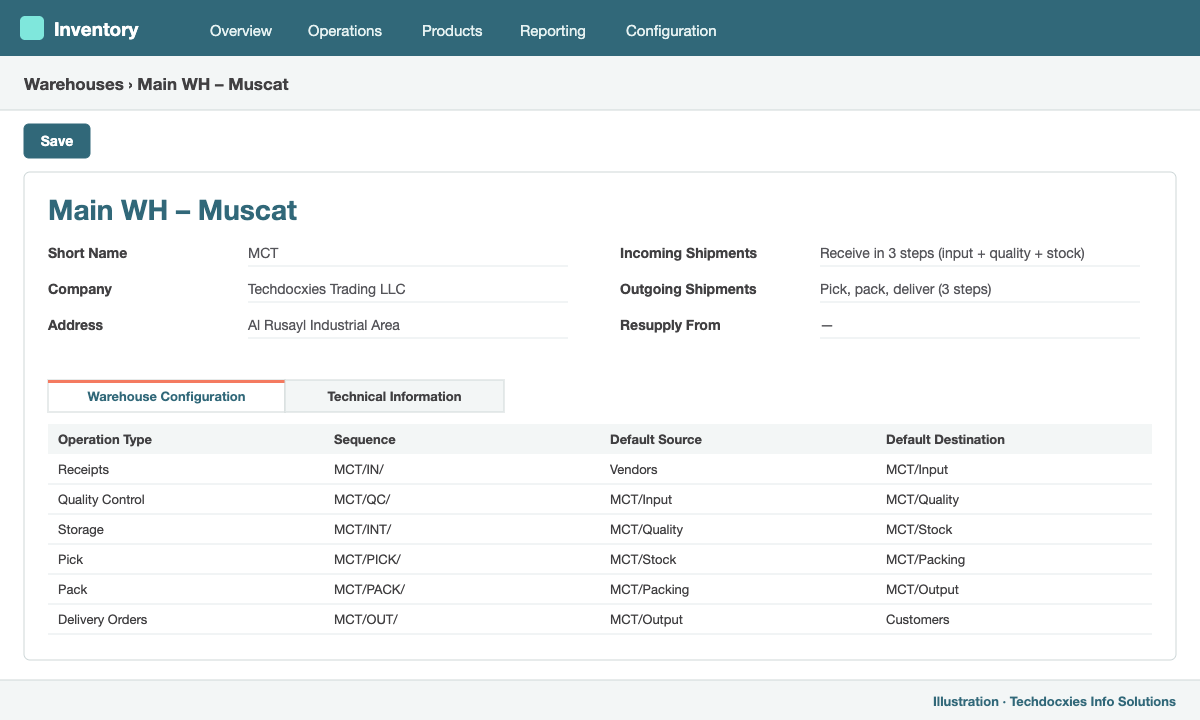The width and height of the screenshot is (1200, 720).
Task: Click the Address label
Action: (x=75, y=325)
